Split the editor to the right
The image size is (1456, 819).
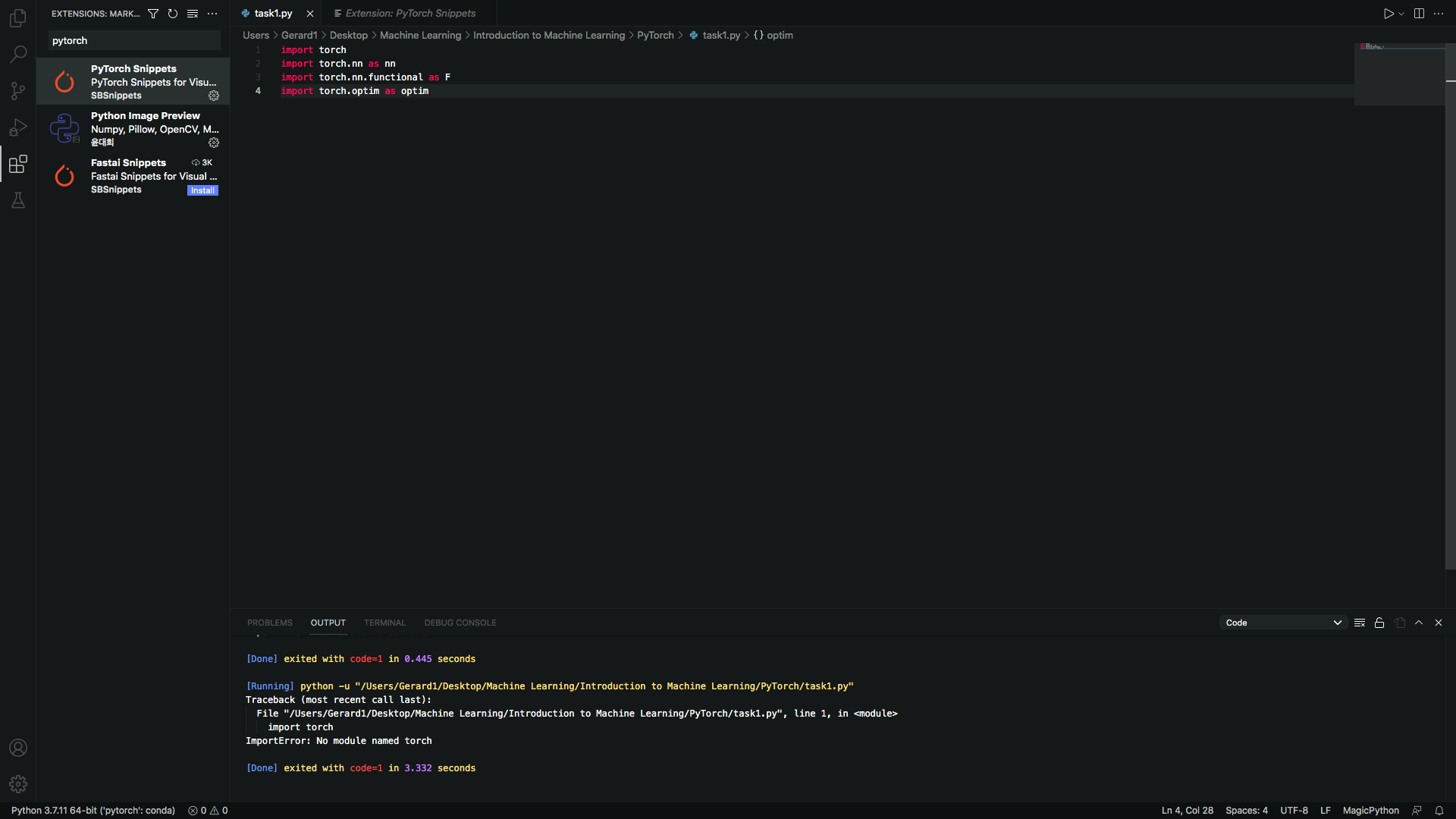click(x=1419, y=14)
